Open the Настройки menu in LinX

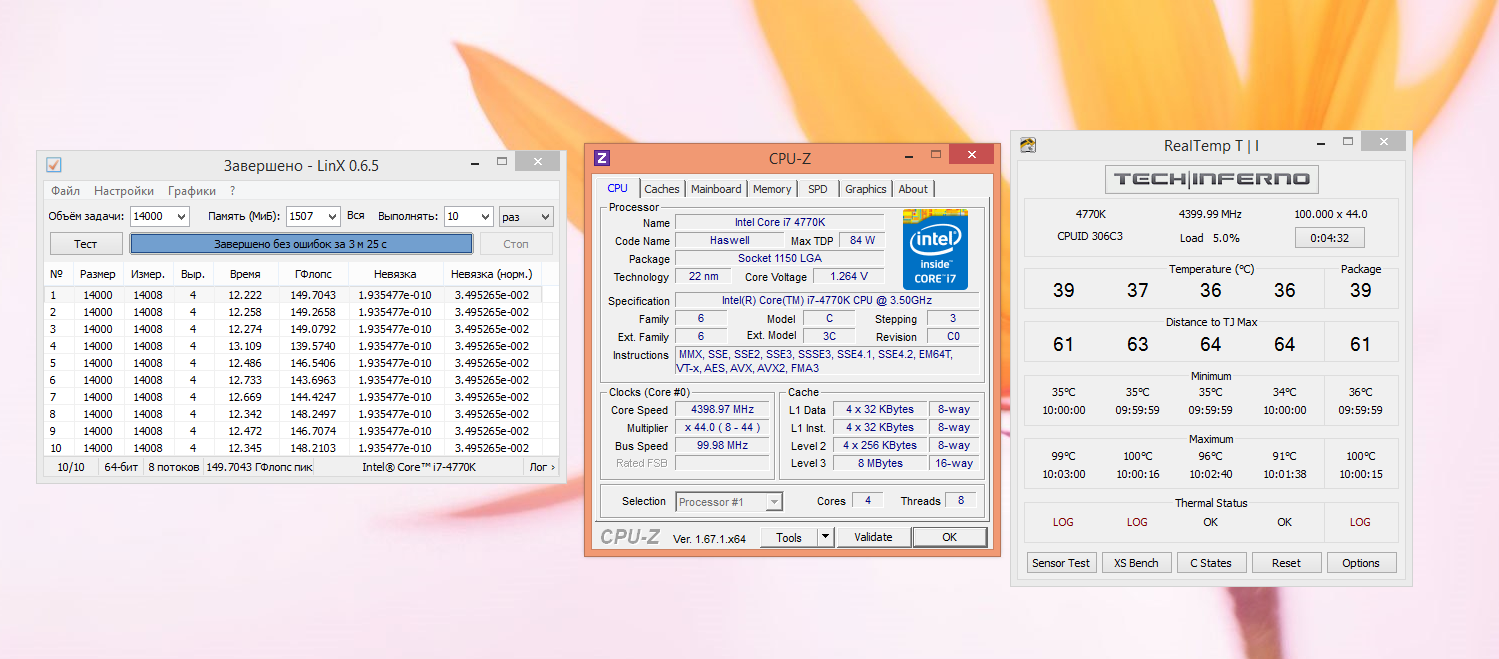coord(124,191)
